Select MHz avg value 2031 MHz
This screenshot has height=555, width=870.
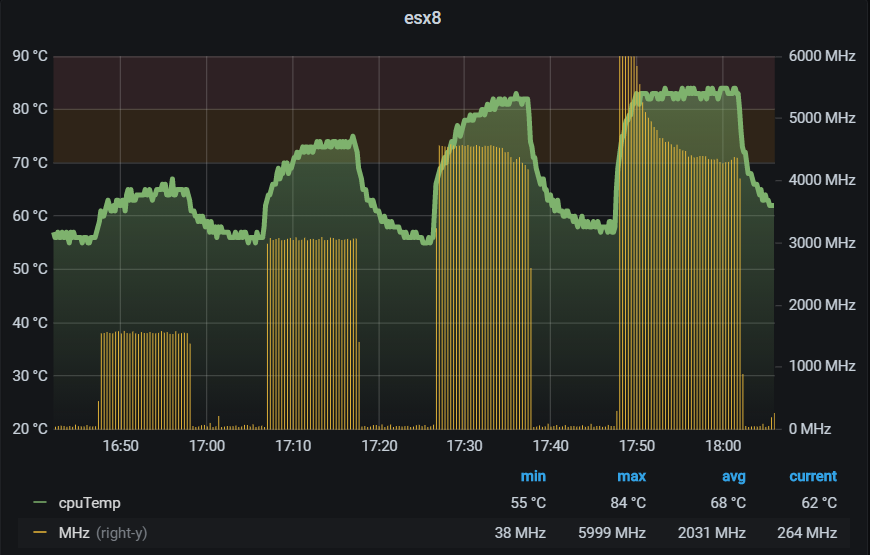click(x=711, y=533)
